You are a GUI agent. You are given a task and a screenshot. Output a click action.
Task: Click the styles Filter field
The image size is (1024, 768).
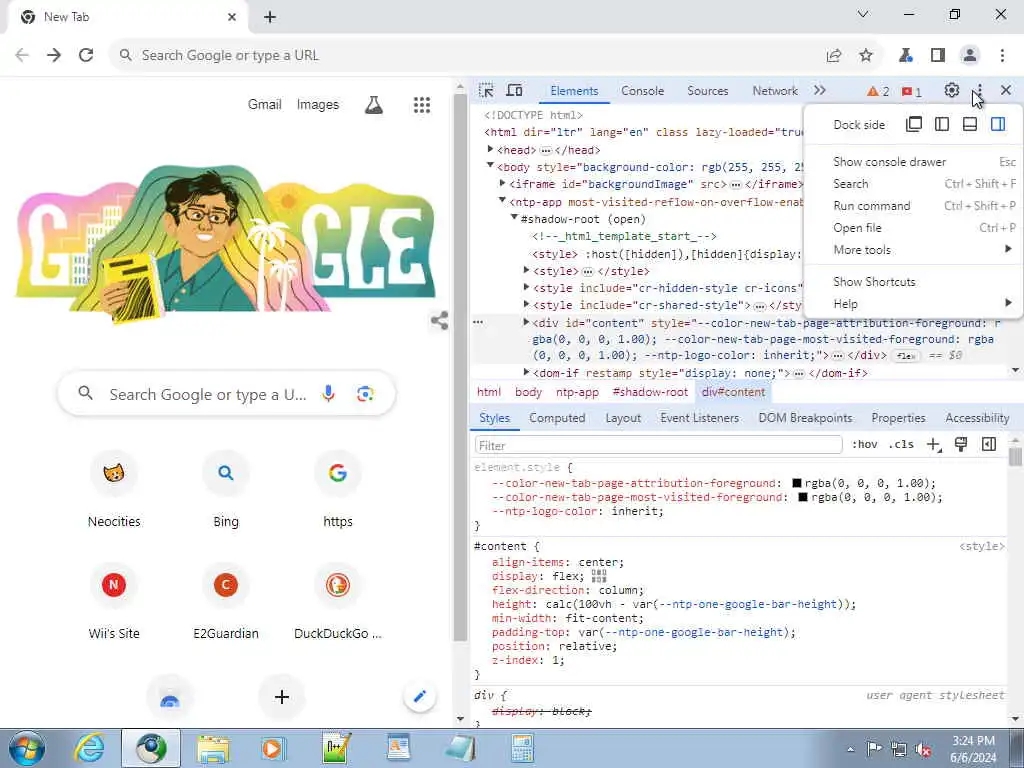coord(658,445)
